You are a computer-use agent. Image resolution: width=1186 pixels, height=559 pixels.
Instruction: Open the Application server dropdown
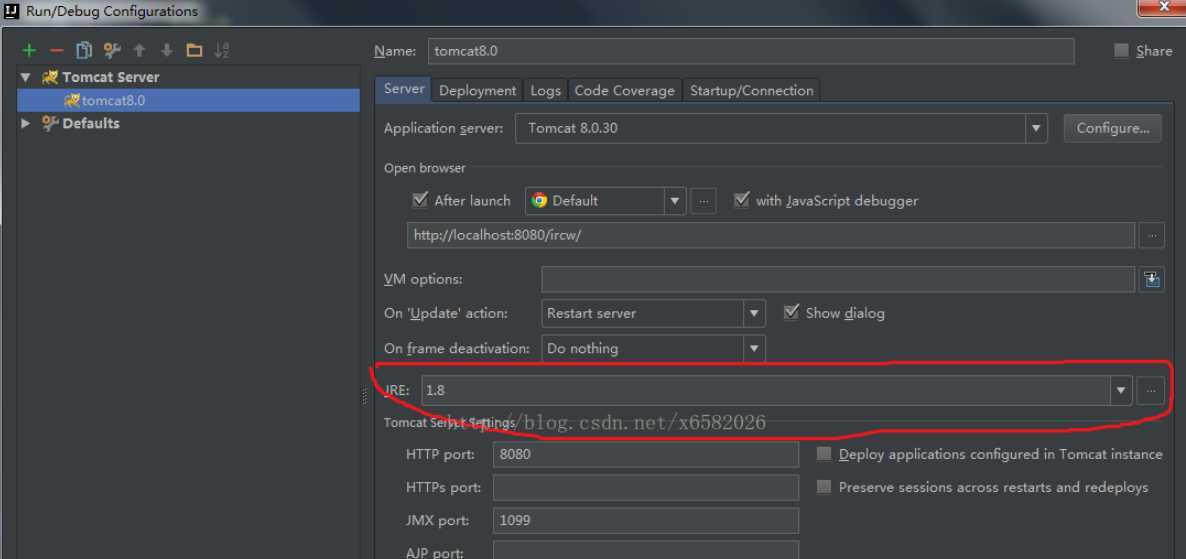(x=1036, y=129)
